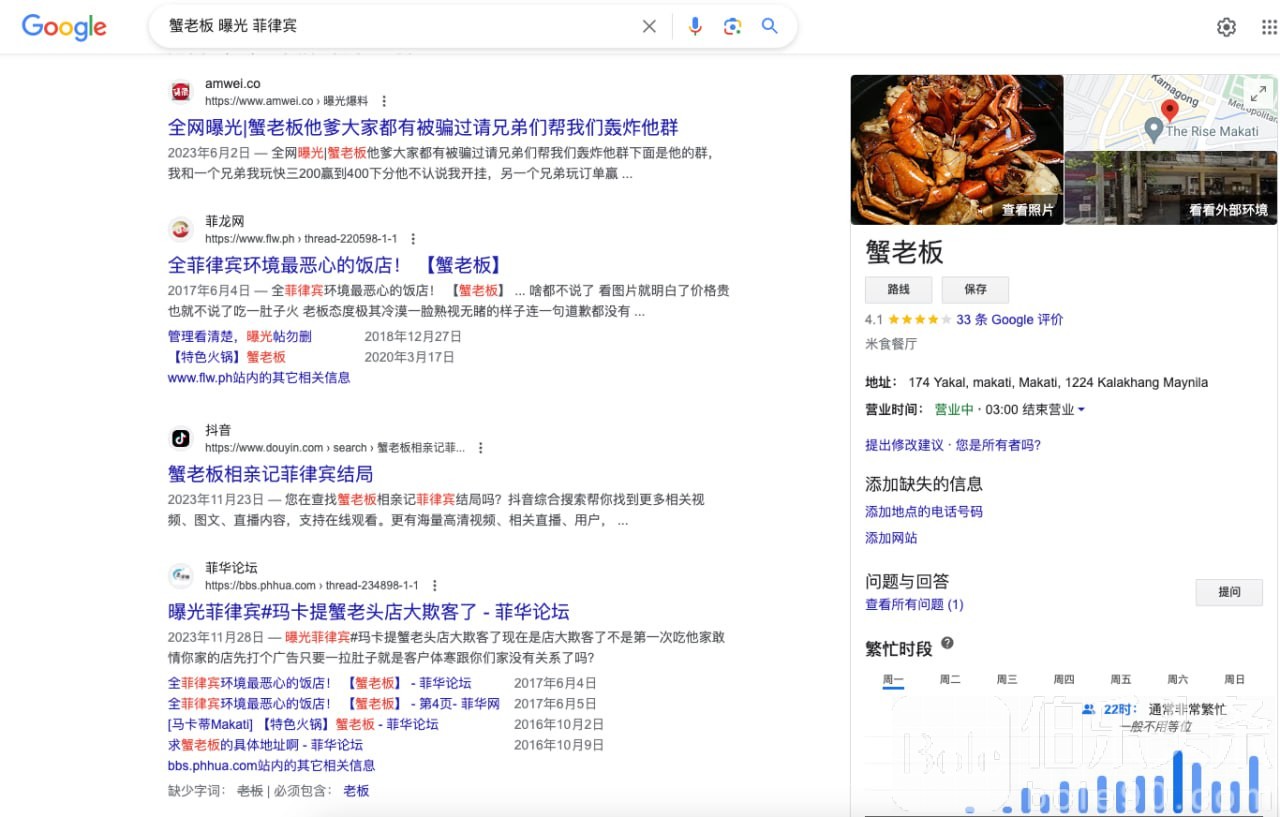
Task: Select the 周五 busy hours tab
Action: pyautogui.click(x=1121, y=680)
